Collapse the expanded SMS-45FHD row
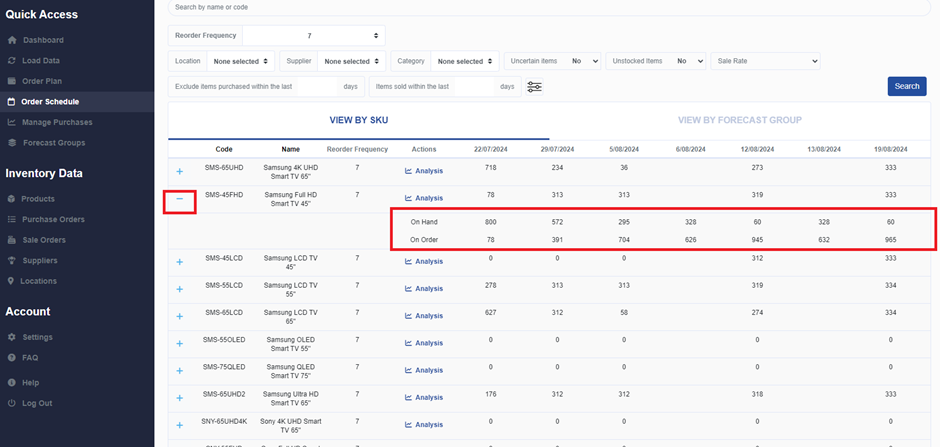This screenshot has width=940, height=447. tap(180, 199)
